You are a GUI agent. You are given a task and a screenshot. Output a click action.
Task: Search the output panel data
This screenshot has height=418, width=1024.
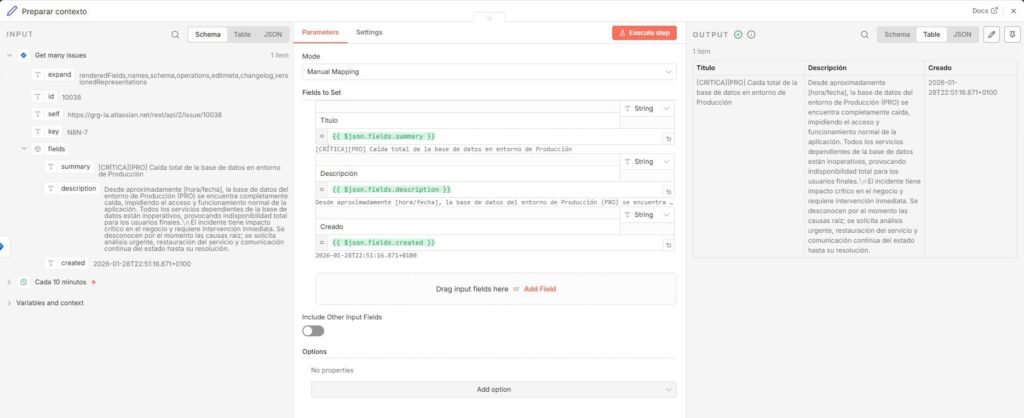[x=865, y=35]
